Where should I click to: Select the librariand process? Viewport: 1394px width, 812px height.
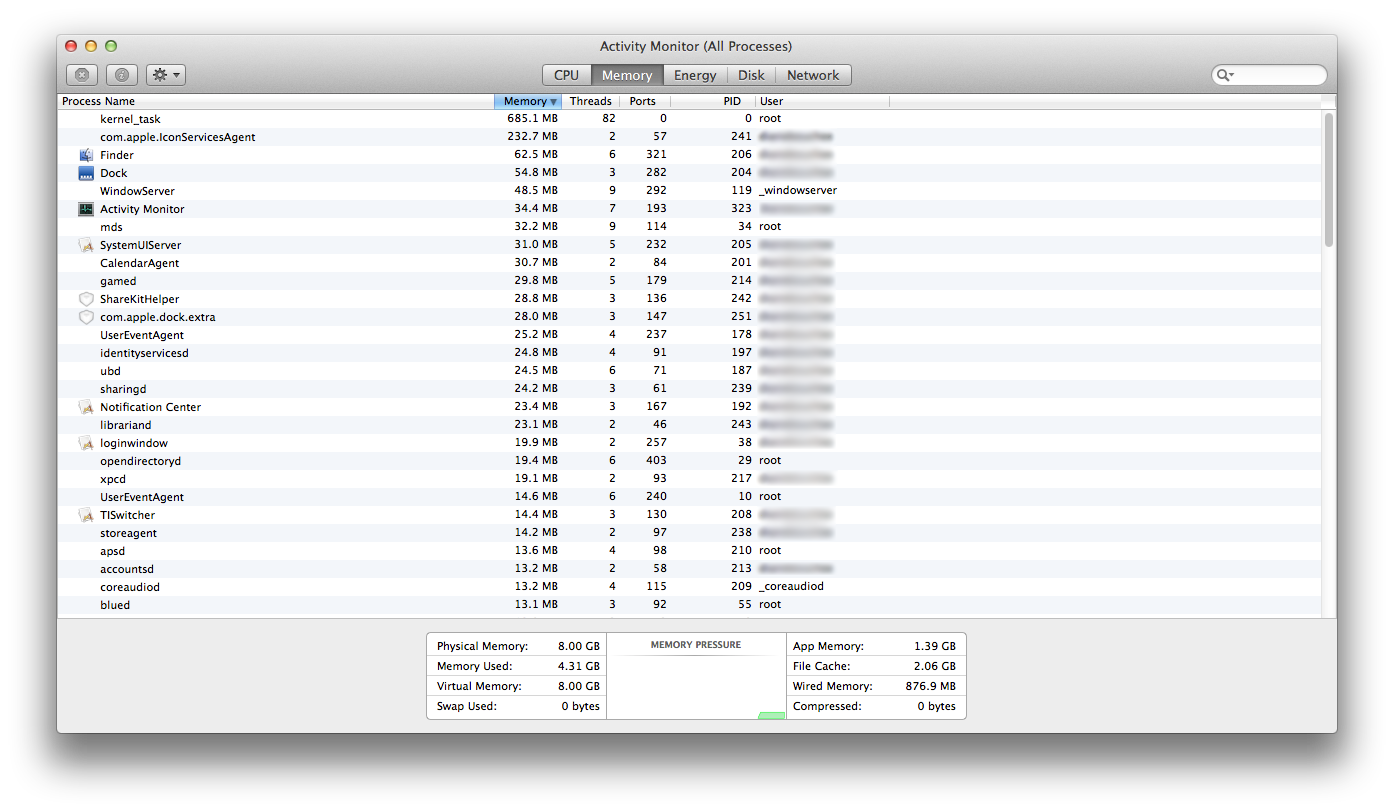690,425
